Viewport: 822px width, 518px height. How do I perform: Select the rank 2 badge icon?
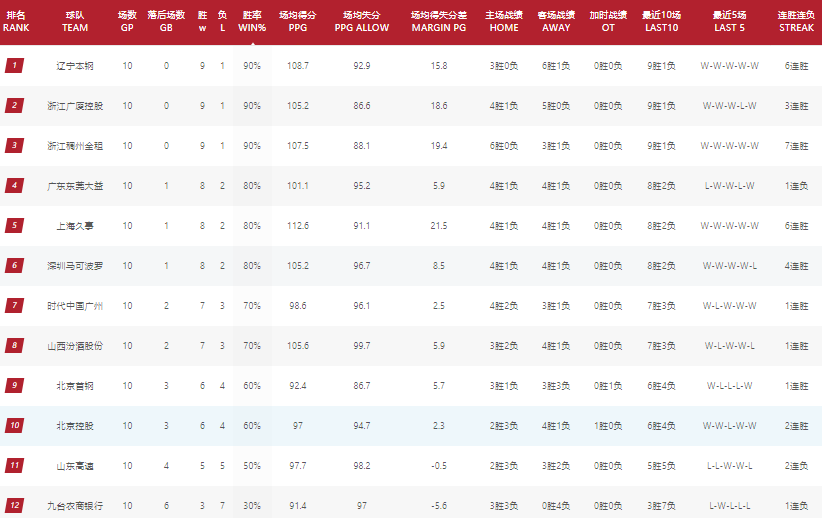click(x=15, y=105)
